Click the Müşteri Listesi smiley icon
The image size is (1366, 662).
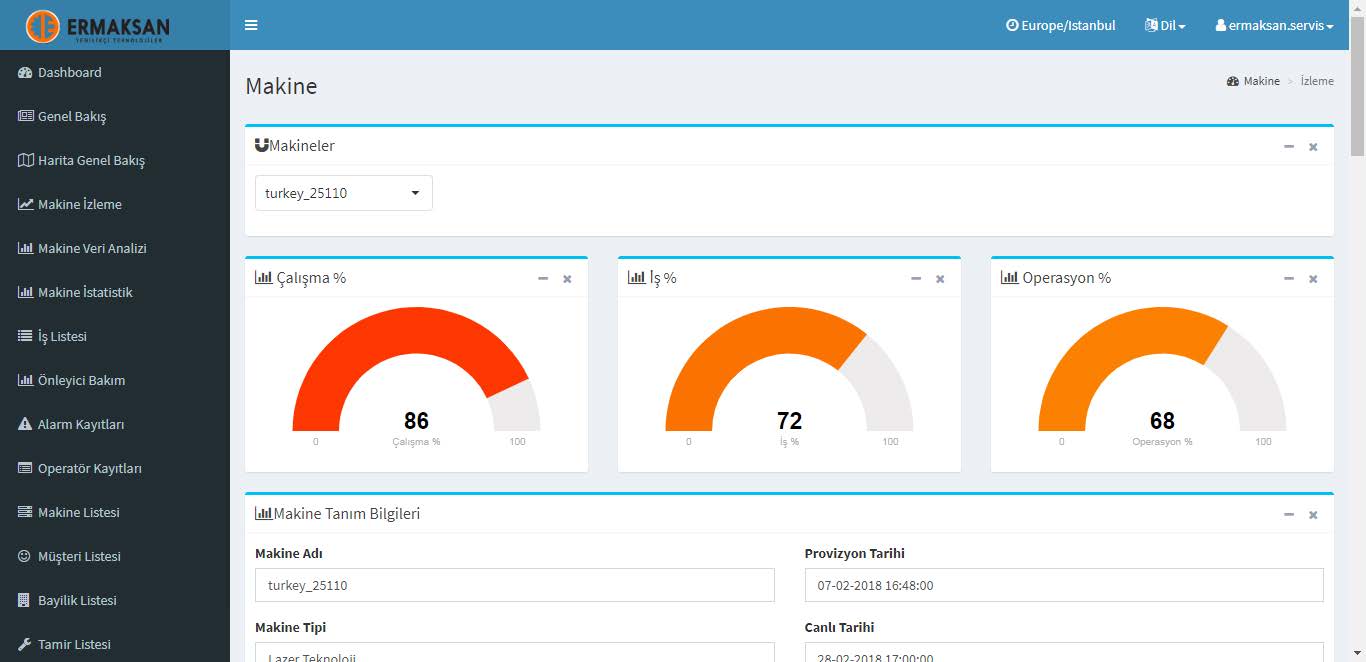click(x=25, y=557)
